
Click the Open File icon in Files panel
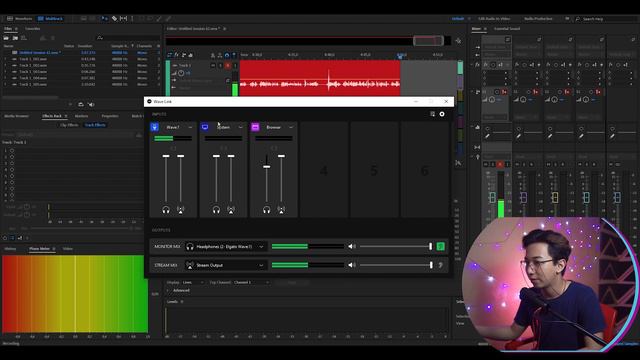[6, 38]
